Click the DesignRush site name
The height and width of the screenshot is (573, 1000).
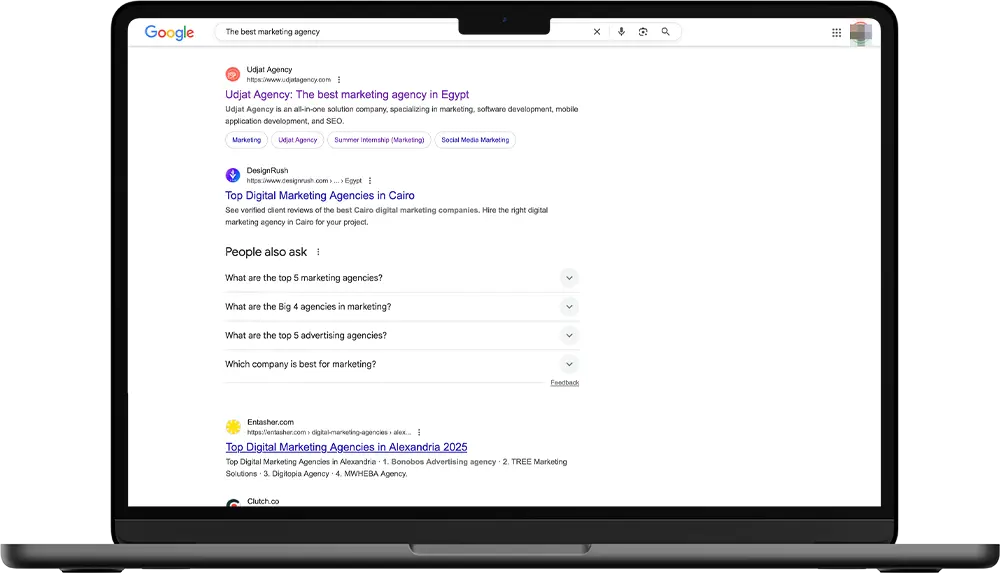click(x=267, y=170)
